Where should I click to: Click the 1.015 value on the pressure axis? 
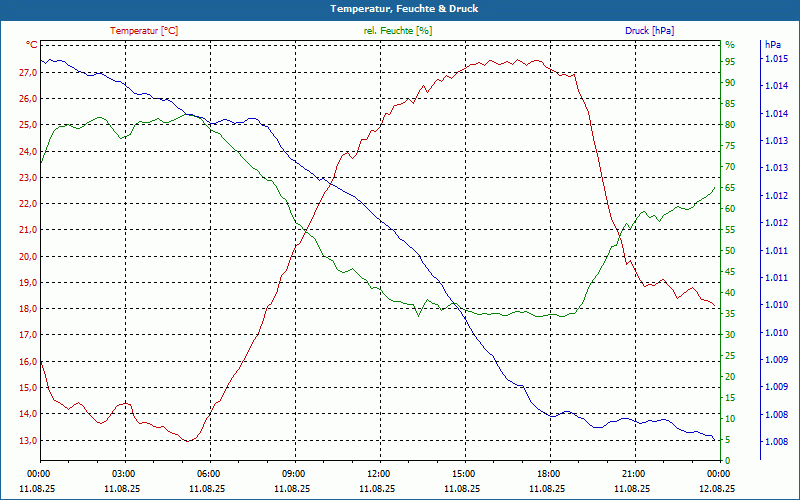click(x=776, y=59)
